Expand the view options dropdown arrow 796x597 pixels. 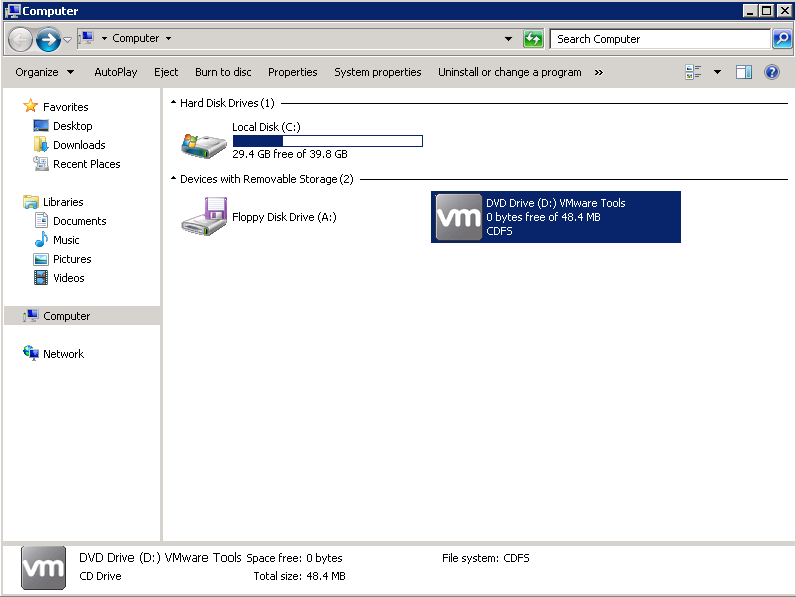pyautogui.click(x=717, y=72)
